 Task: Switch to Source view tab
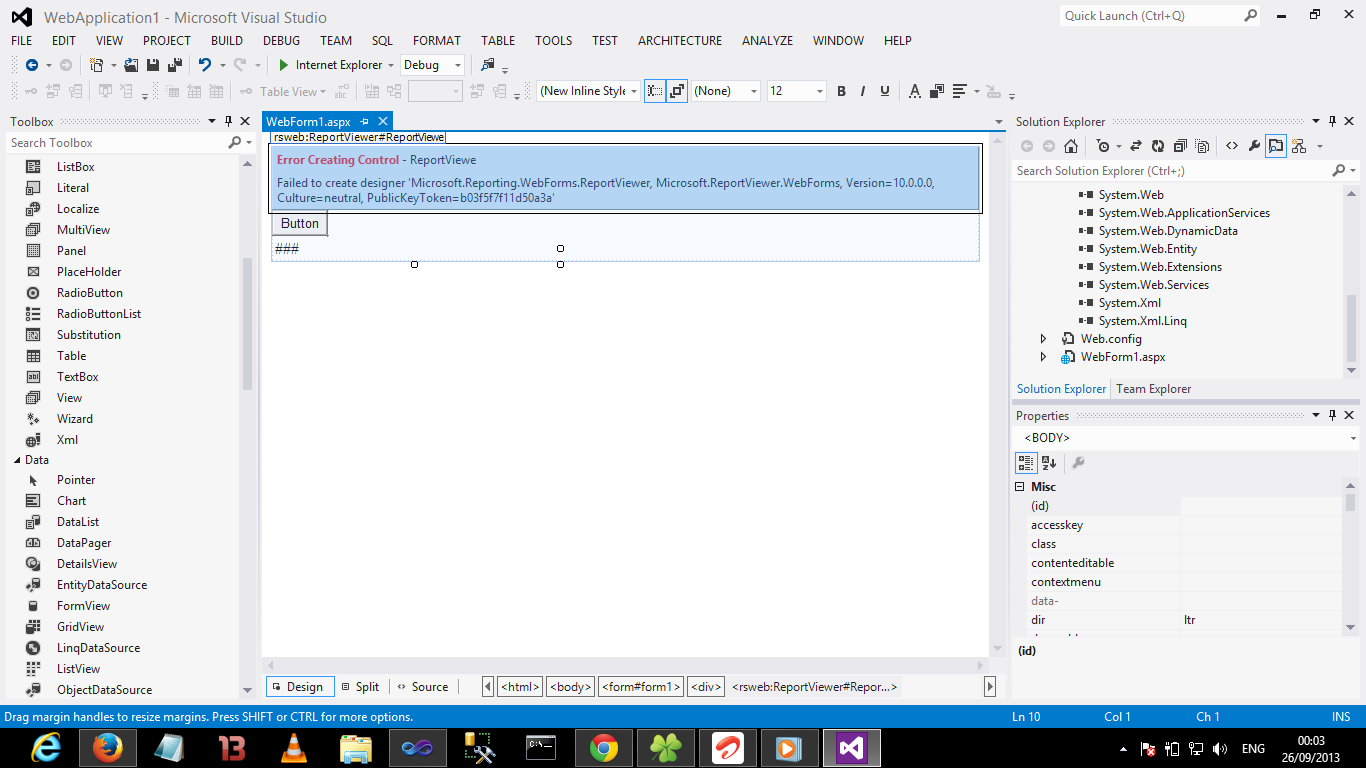422,687
